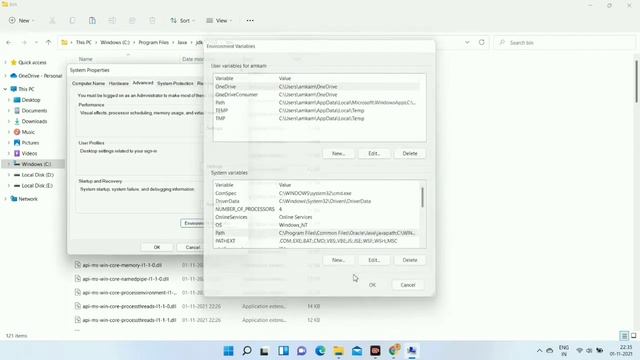Switch to the Computer Name tab

89,83
